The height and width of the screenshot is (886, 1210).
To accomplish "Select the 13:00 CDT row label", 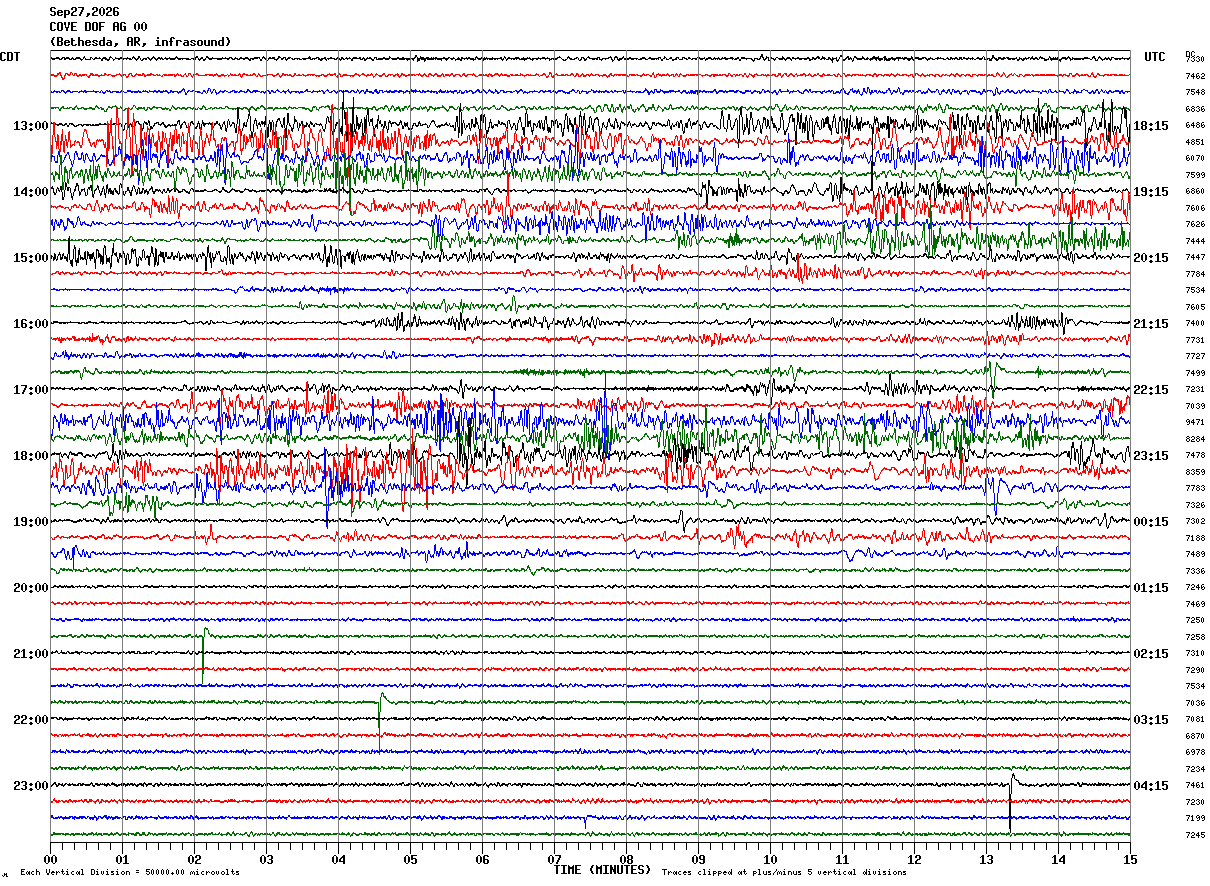I will 31,126.
